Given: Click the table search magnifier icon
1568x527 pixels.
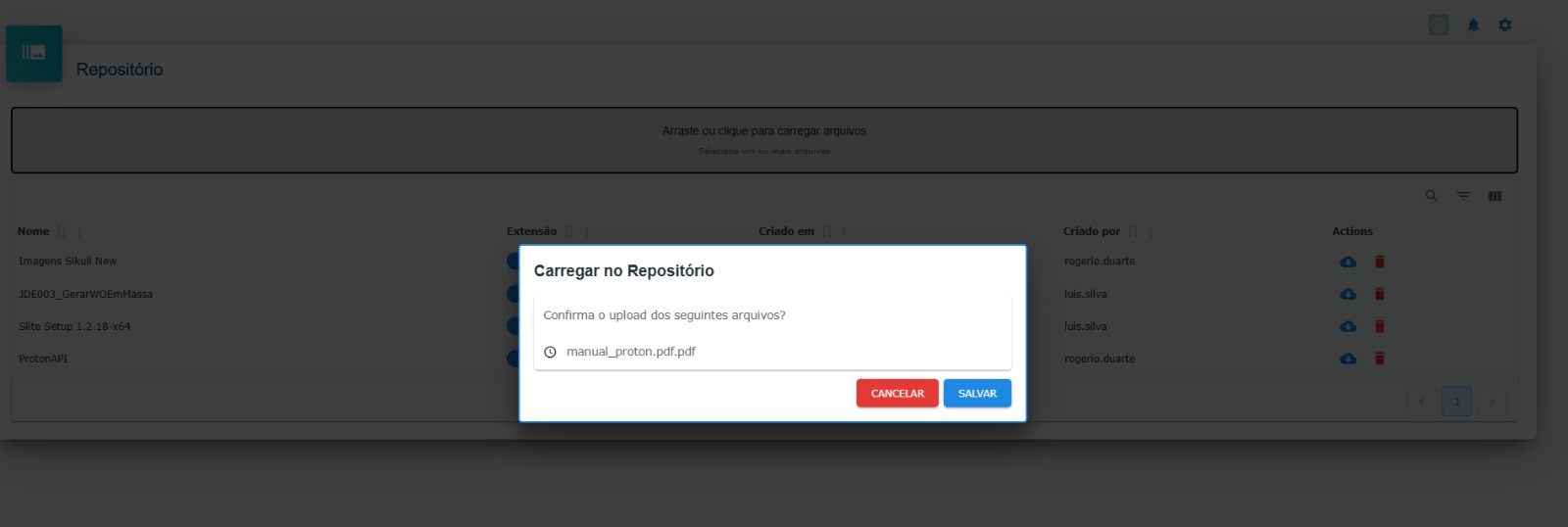Looking at the screenshot, I should pos(1432,196).
